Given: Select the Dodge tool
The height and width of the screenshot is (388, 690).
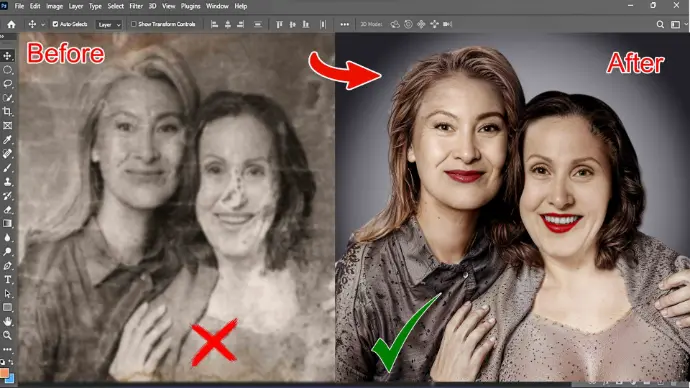Looking at the screenshot, I should coord(7,252).
